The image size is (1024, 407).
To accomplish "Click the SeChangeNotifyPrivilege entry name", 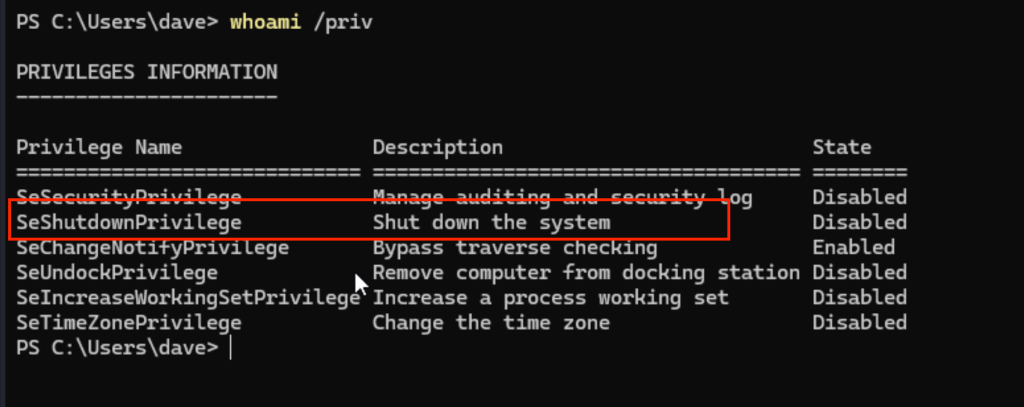I will 152,247.
